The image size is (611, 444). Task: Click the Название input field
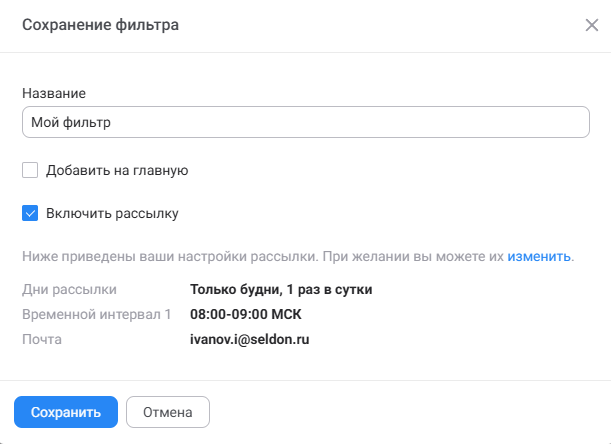(305, 122)
